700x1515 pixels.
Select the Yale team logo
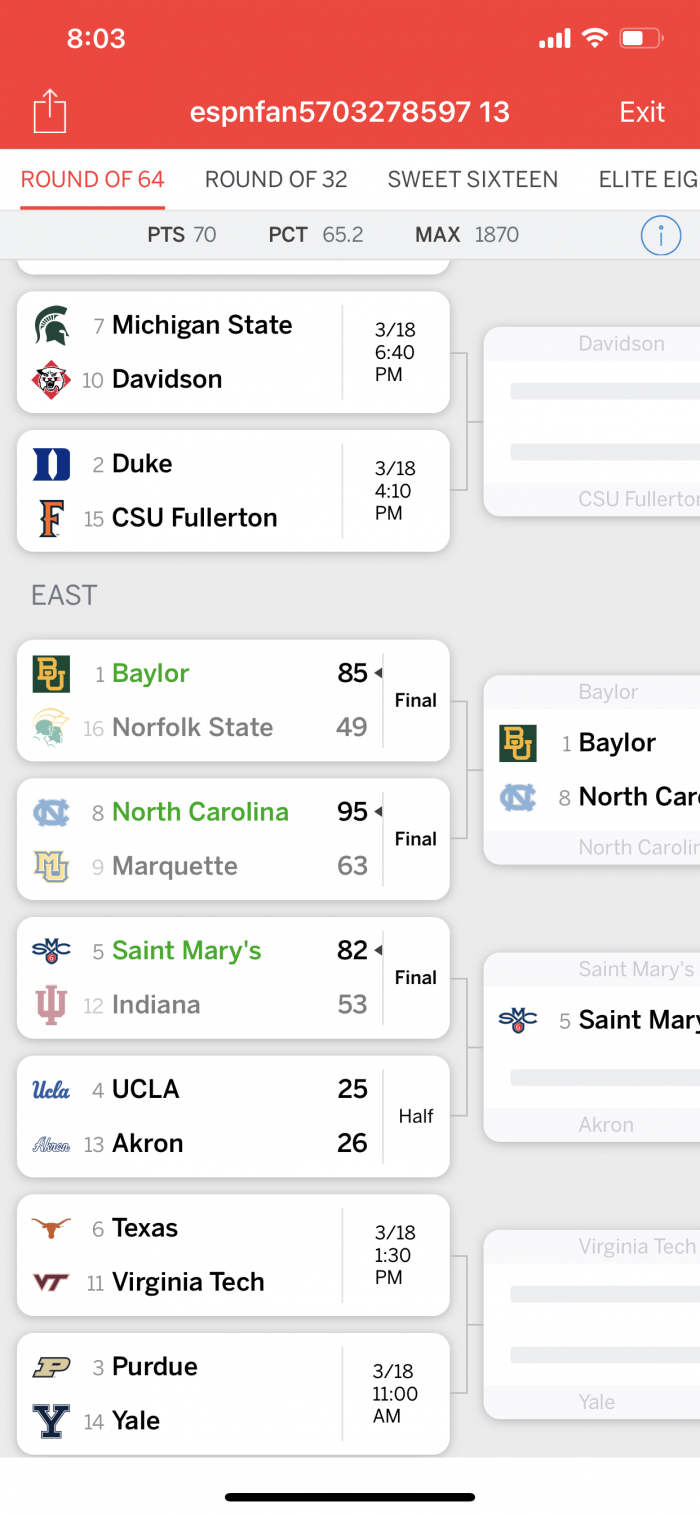[52, 1421]
